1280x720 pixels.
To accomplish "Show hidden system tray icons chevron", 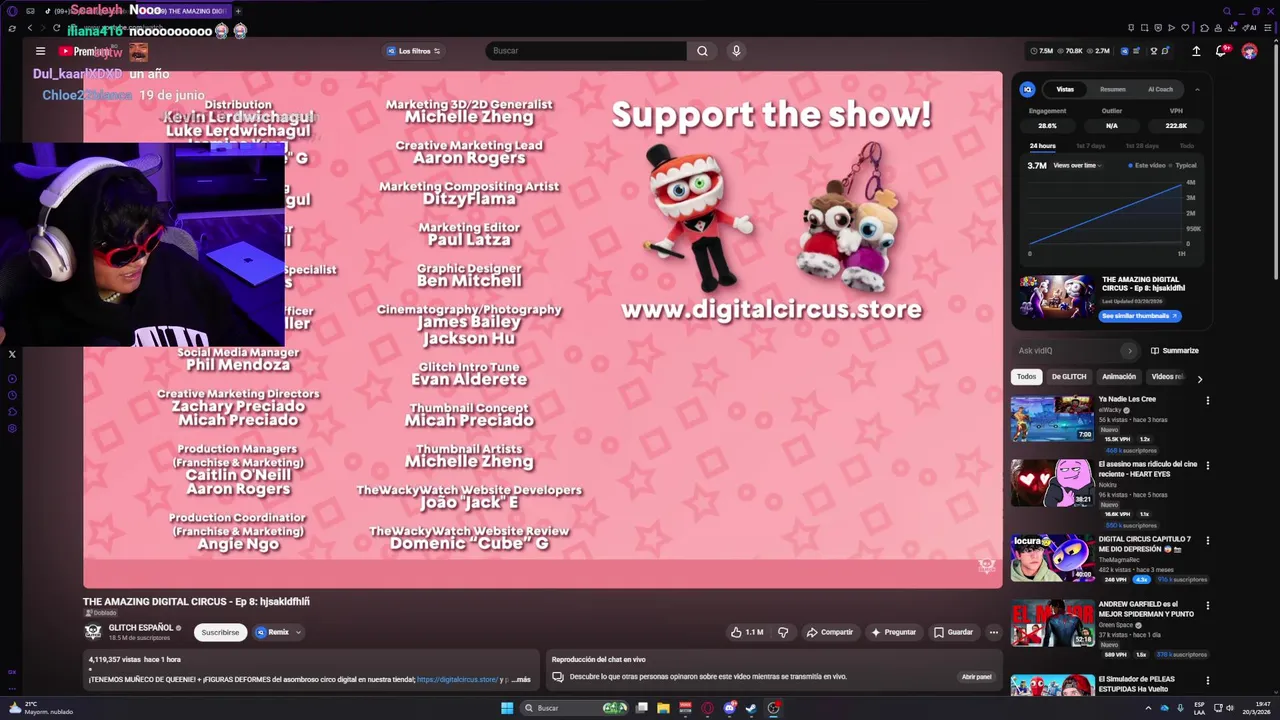I will click(1147, 708).
